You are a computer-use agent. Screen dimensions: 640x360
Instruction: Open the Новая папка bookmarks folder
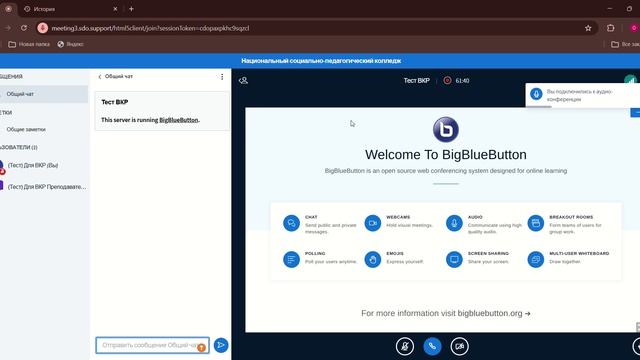pos(29,44)
